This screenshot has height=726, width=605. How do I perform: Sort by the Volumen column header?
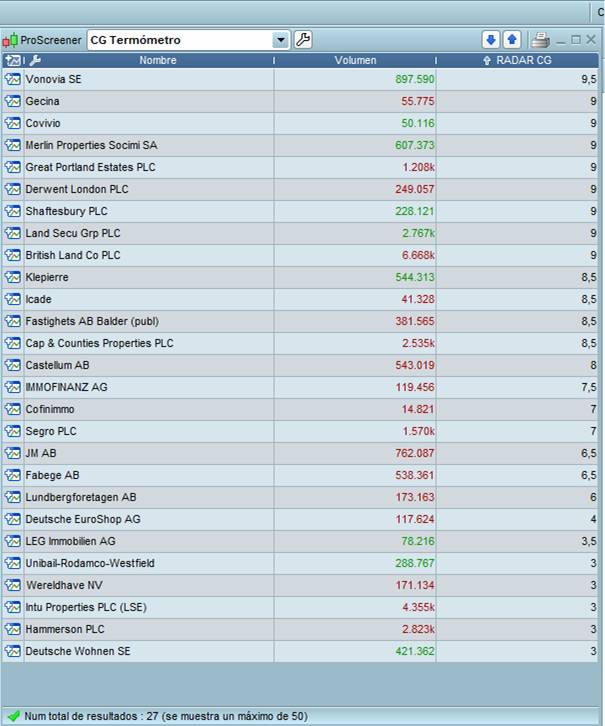[x=355, y=60]
